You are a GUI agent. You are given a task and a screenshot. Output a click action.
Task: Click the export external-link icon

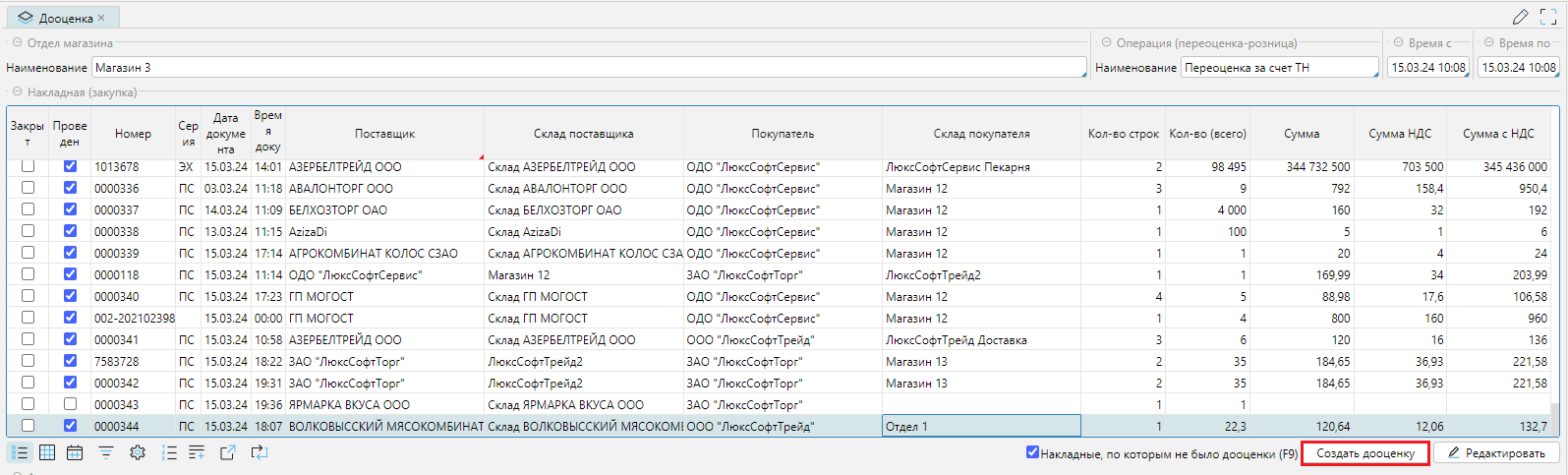pos(228,452)
